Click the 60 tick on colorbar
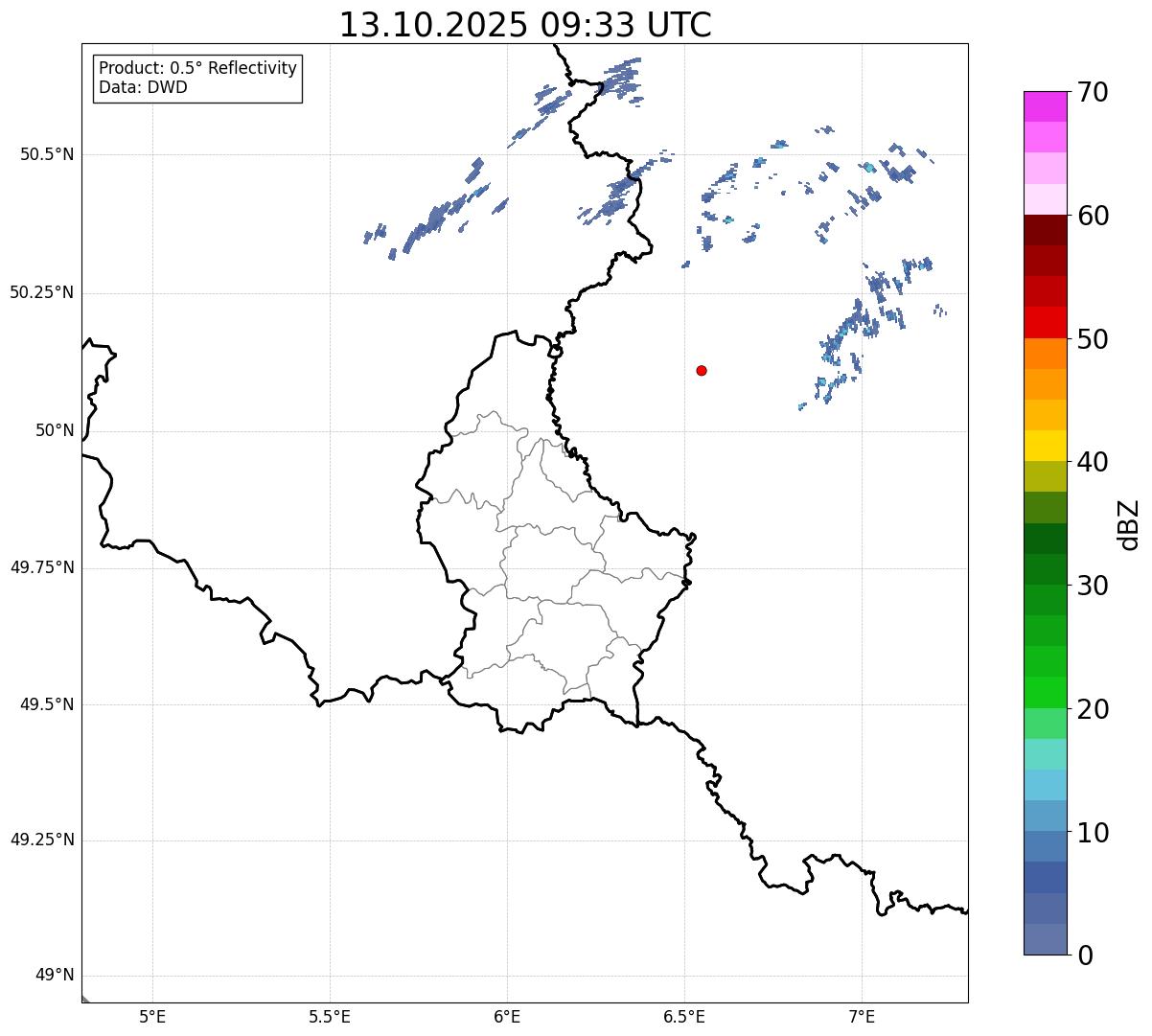The image size is (1152, 1036). tap(1093, 216)
